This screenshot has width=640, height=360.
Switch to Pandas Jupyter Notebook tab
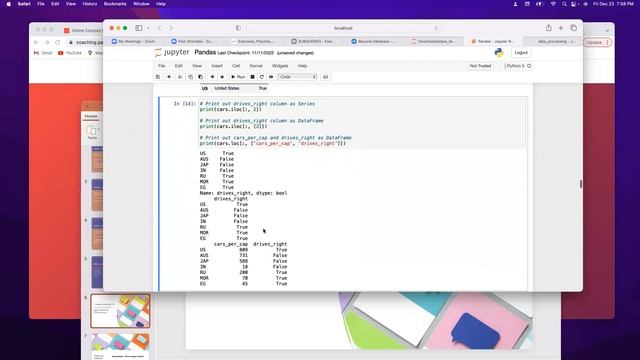pyautogui.click(x=493, y=41)
